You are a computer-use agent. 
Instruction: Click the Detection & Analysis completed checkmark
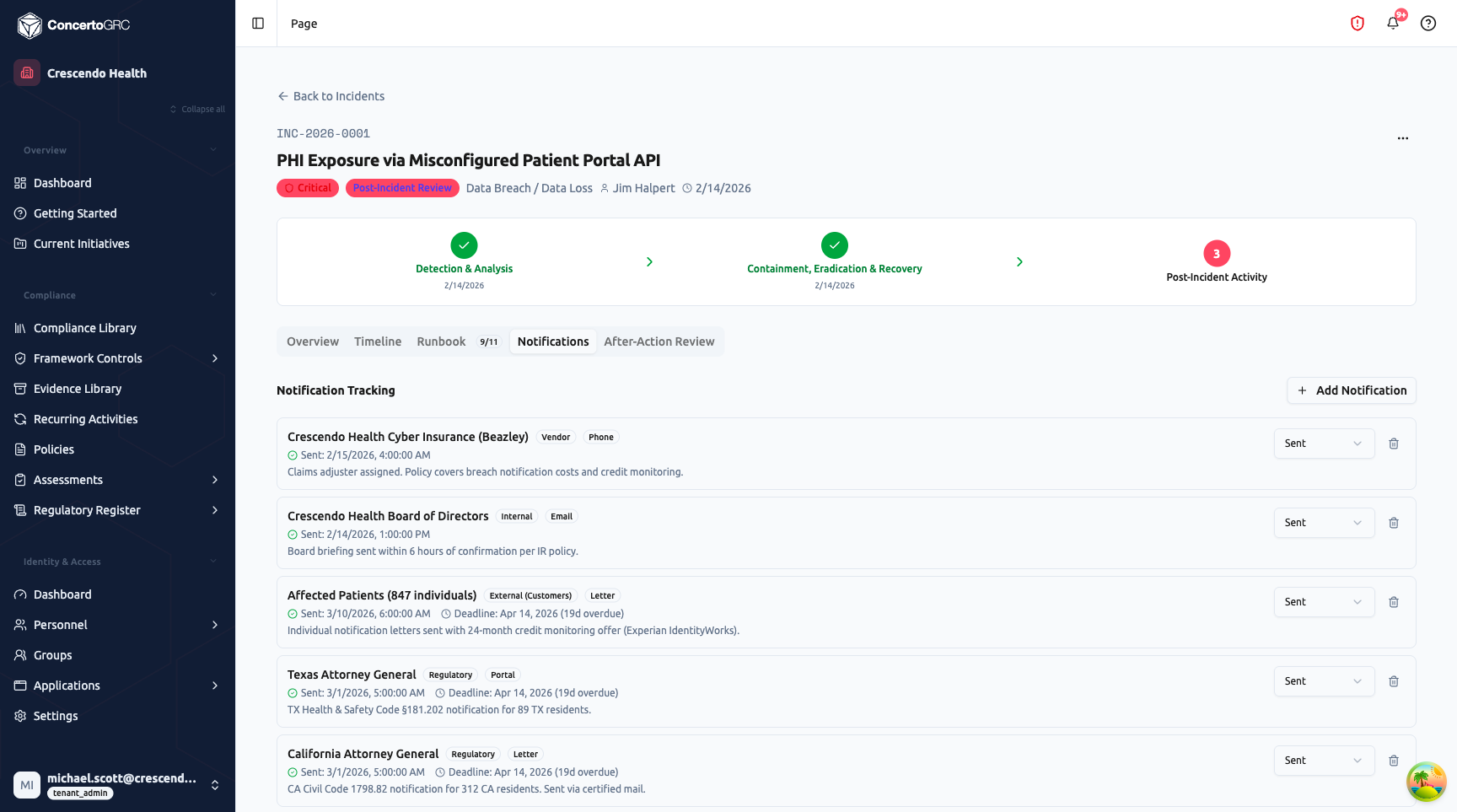[464, 245]
